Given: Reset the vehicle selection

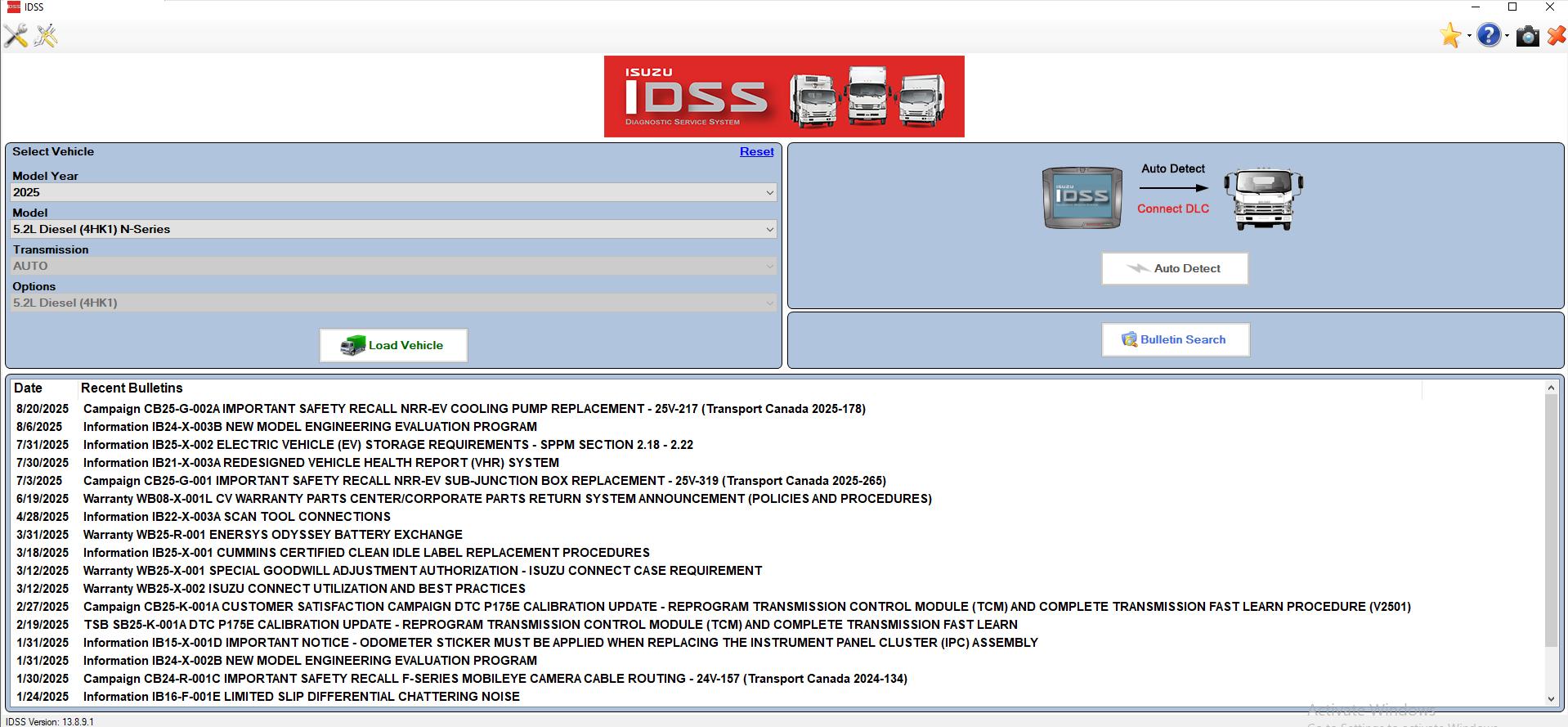Looking at the screenshot, I should click(756, 151).
